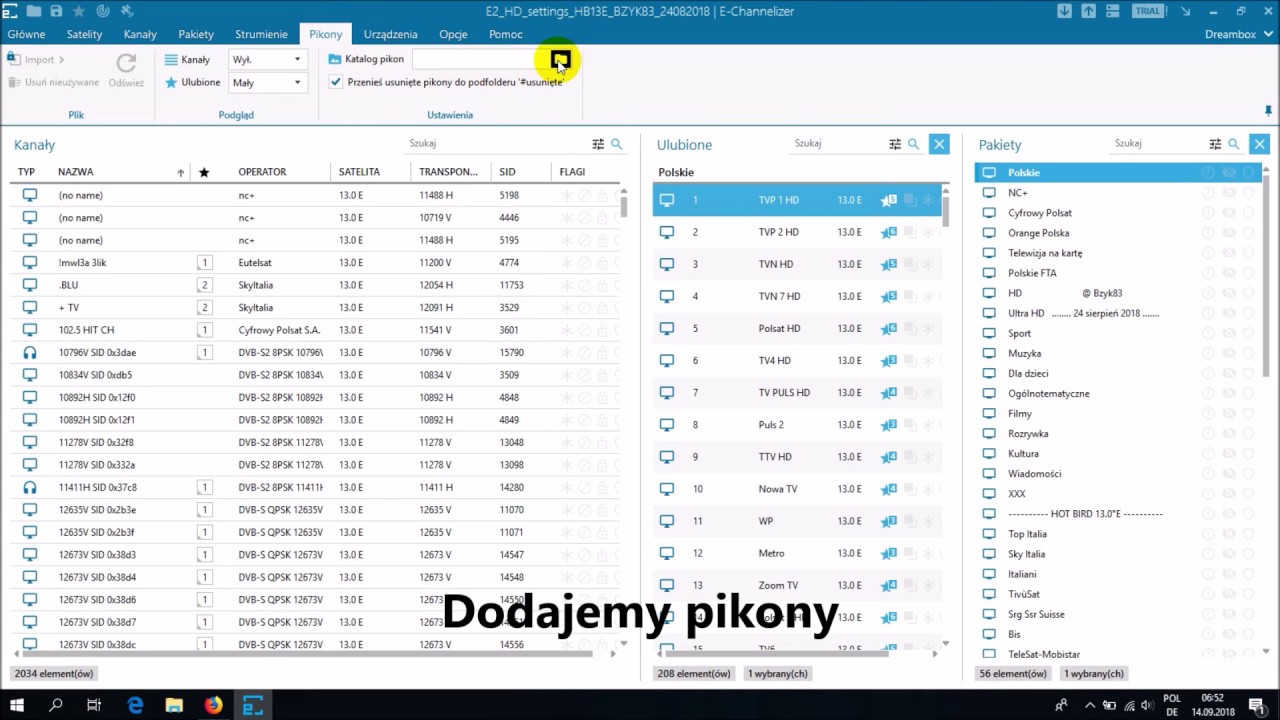Screen dimensions: 1280x720
Task: Click the TV icon beside NC+ package
Action: (x=989, y=192)
